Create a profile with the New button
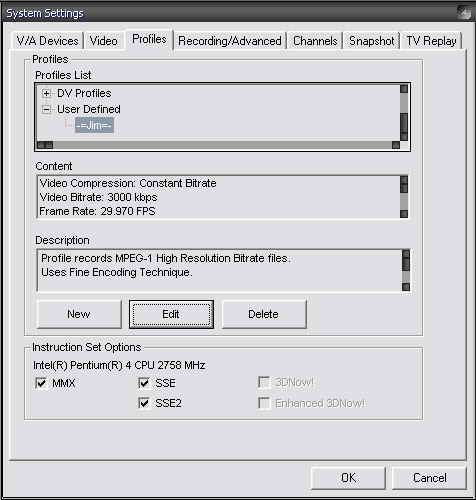This screenshot has height=500, width=476. (79, 314)
